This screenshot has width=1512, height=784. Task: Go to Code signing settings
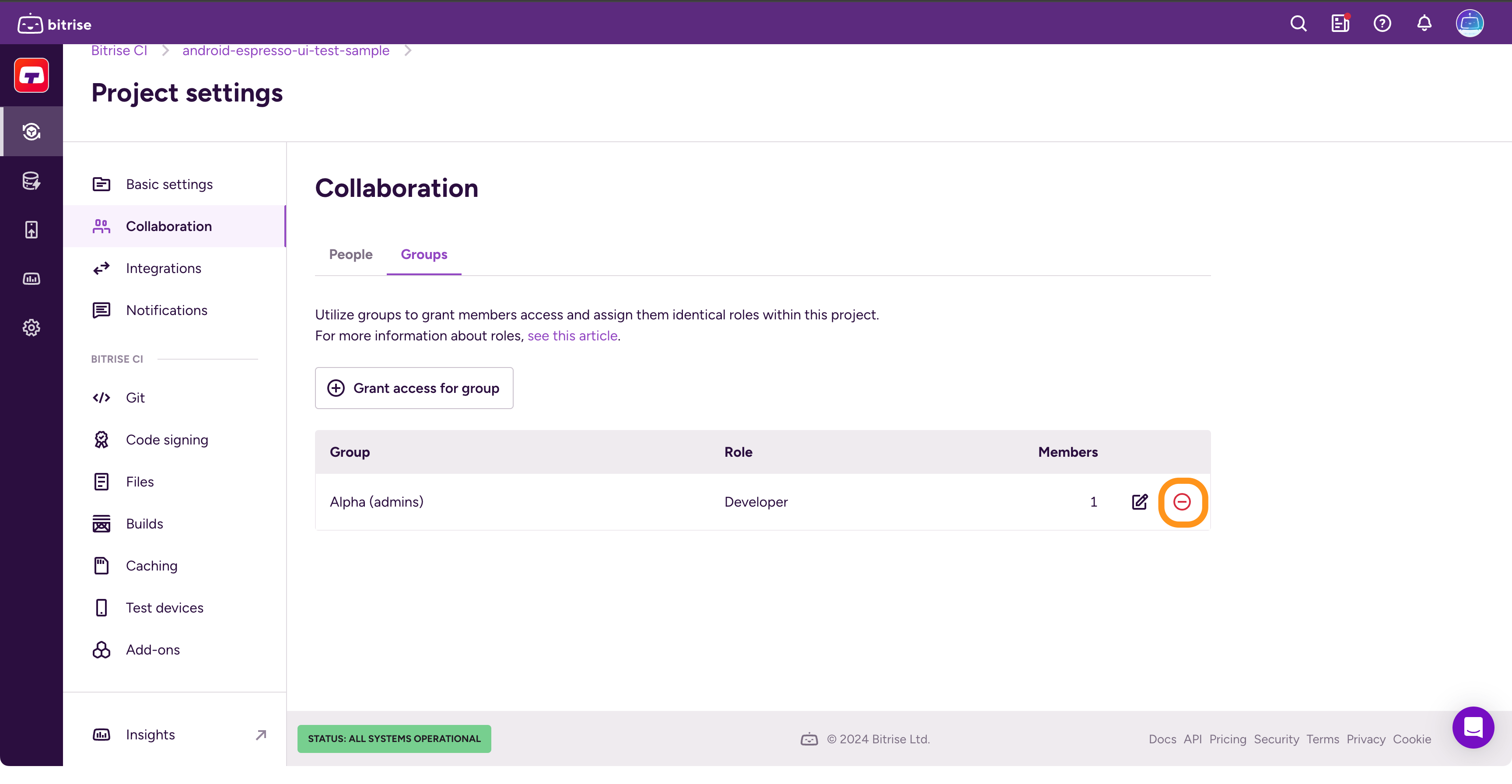[x=167, y=440]
